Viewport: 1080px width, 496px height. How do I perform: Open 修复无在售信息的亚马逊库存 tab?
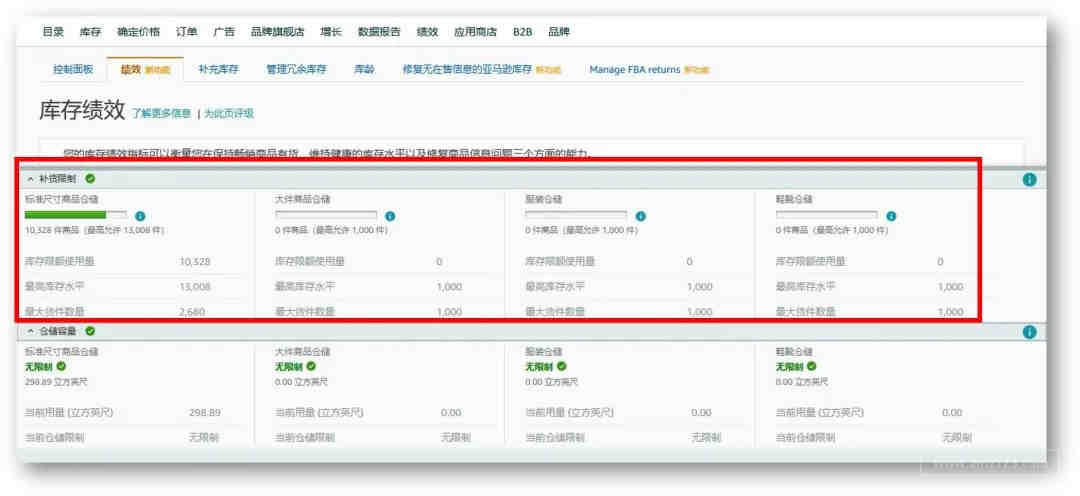[481, 70]
